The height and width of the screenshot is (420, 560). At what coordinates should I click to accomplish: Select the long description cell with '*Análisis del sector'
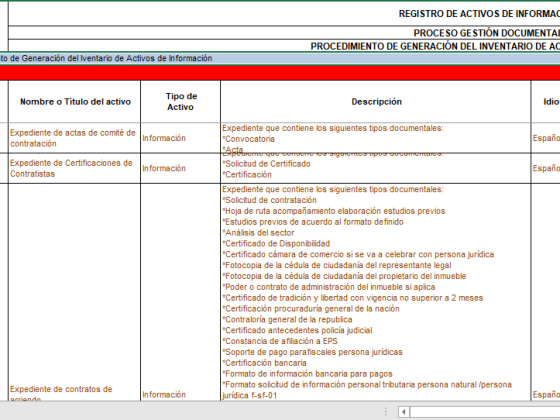point(376,292)
